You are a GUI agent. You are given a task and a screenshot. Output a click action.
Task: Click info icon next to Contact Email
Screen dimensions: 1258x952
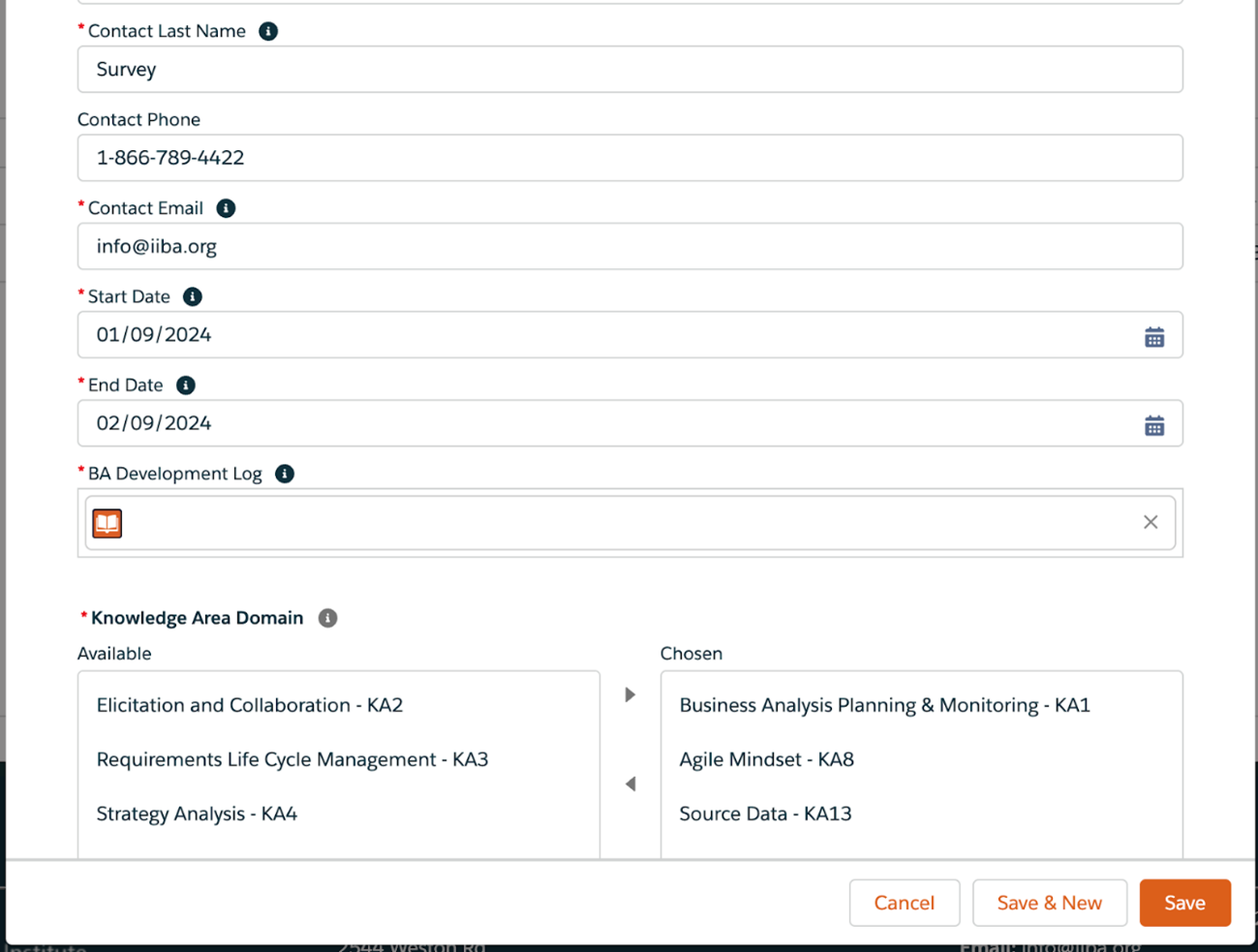click(226, 208)
